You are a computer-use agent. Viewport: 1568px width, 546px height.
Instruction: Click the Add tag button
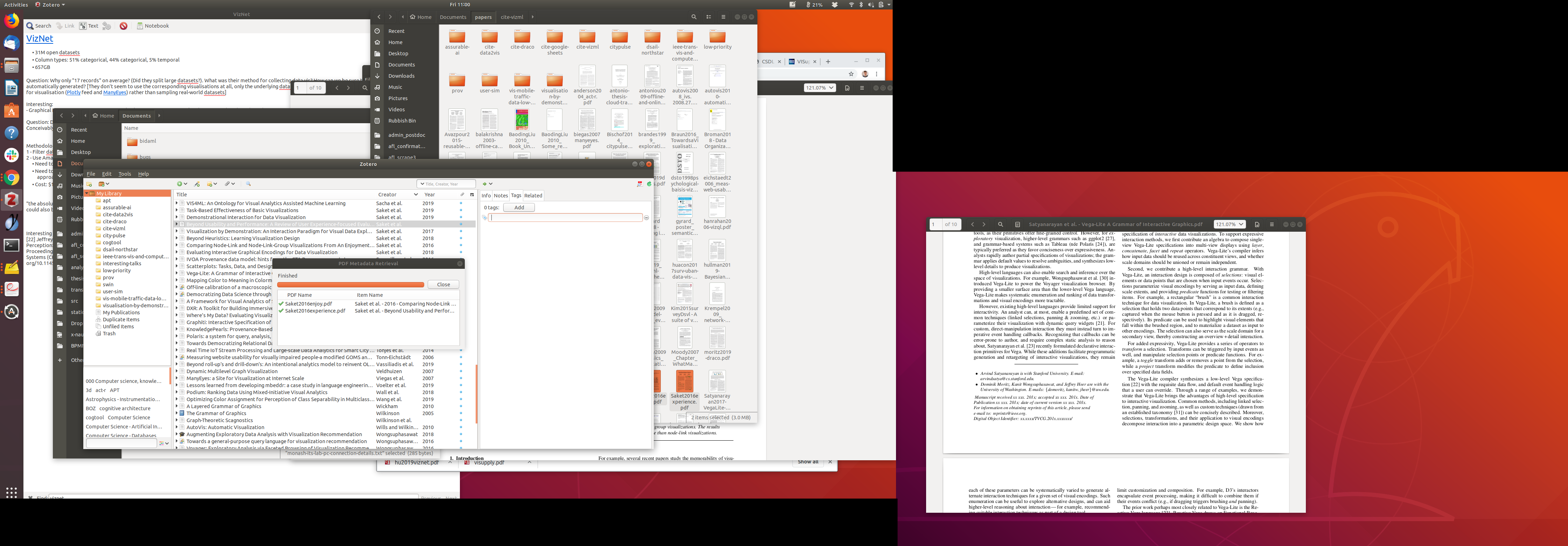pos(519,208)
